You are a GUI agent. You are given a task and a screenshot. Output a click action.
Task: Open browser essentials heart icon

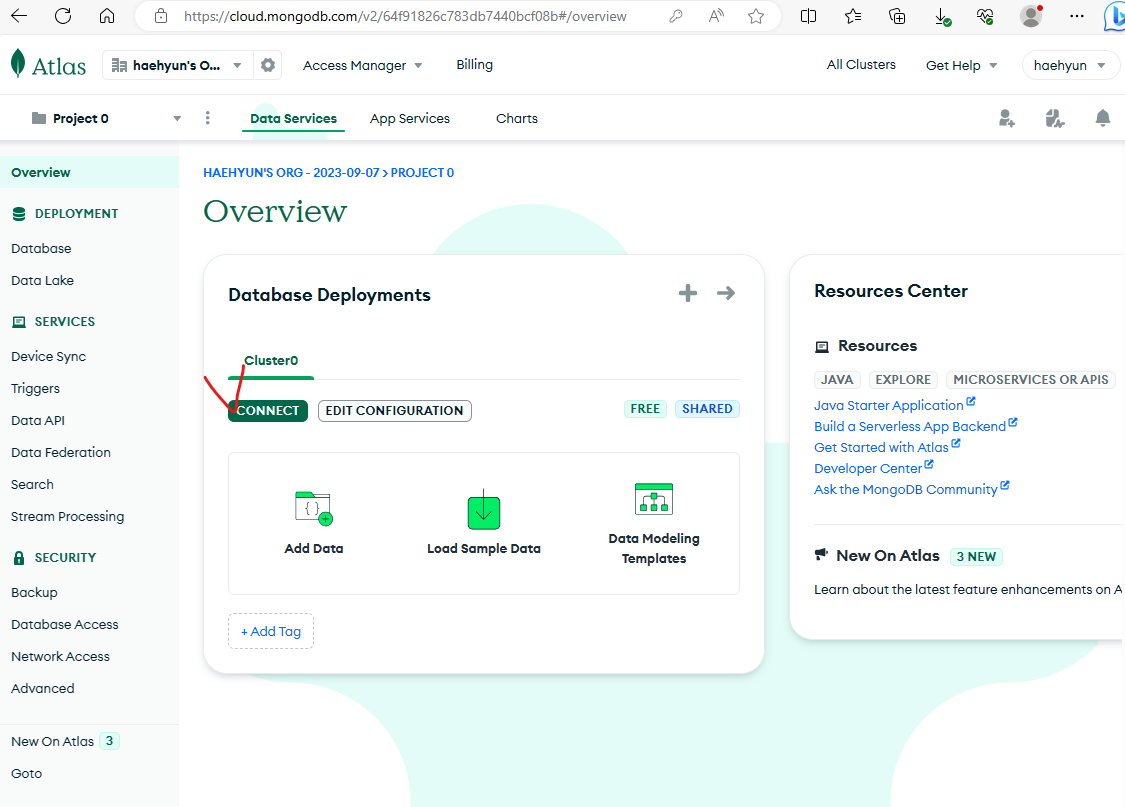pos(985,16)
